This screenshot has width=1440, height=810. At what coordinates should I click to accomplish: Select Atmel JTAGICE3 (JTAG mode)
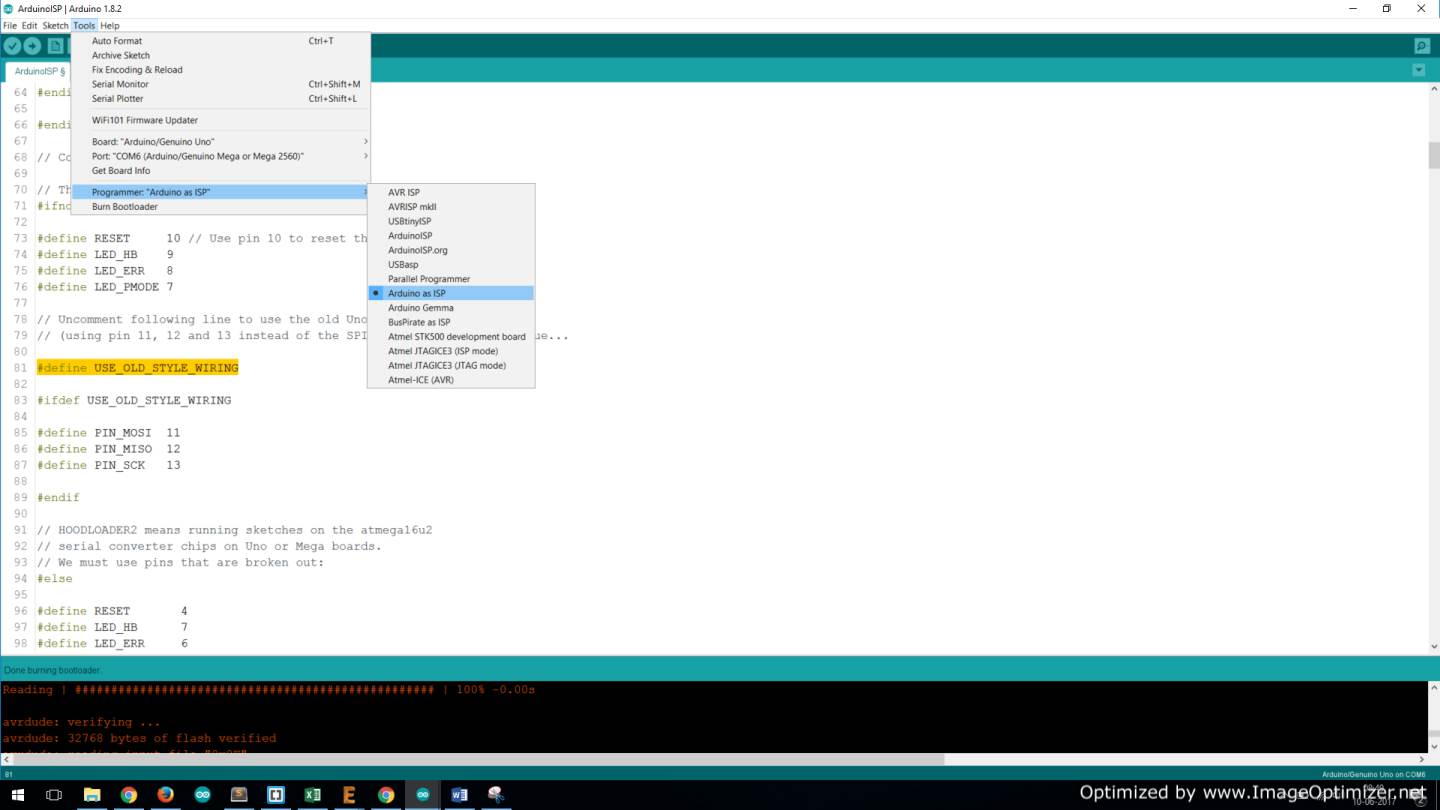[451, 365]
